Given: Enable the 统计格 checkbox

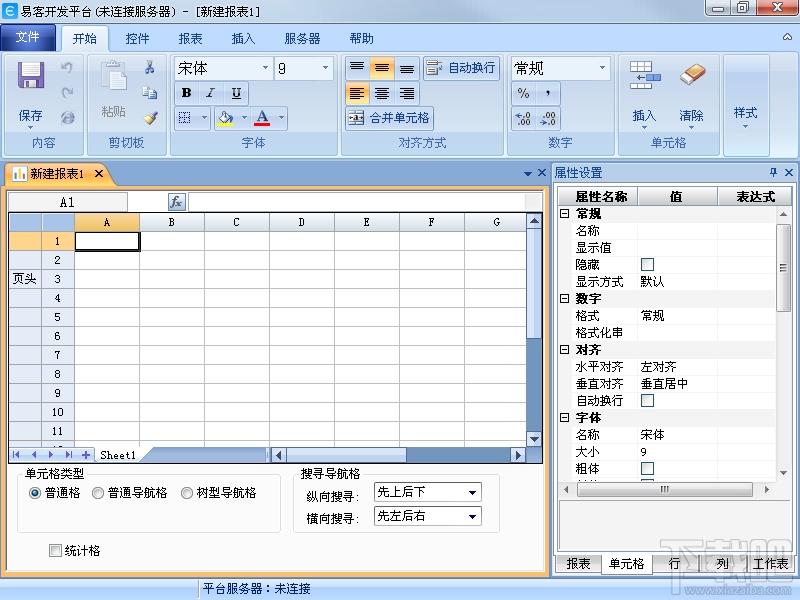Looking at the screenshot, I should pyautogui.click(x=55, y=551).
